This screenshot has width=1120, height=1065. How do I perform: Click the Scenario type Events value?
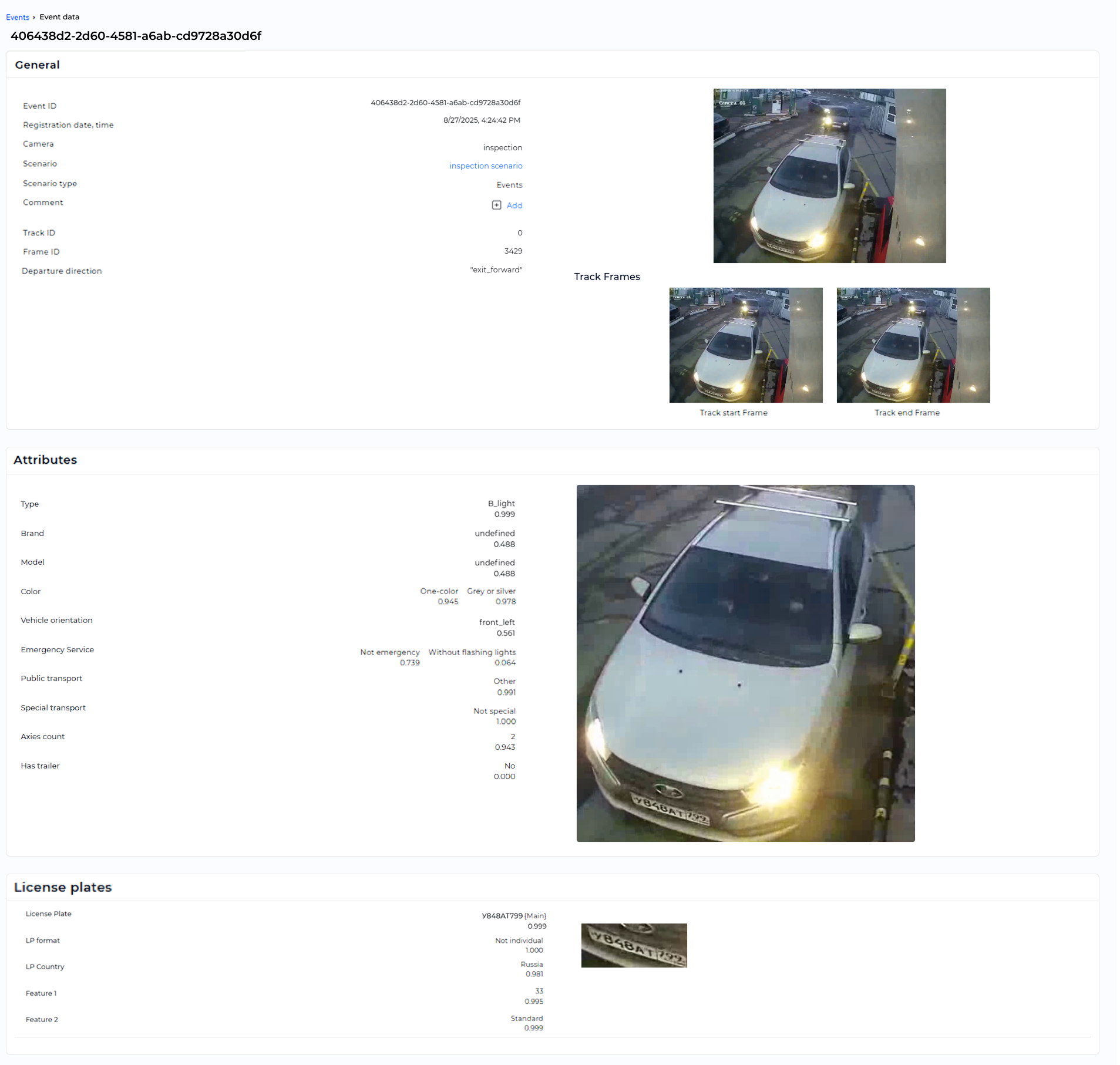(x=509, y=184)
